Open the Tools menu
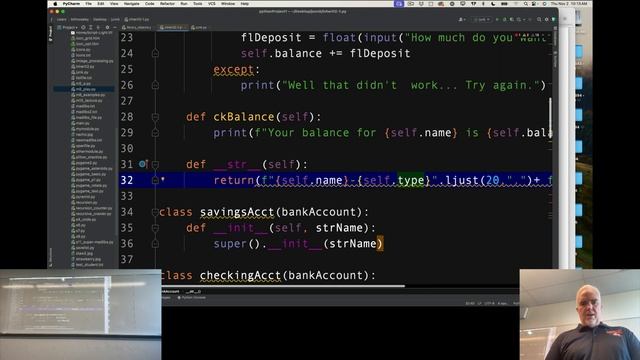The image size is (640, 360). tap(198, 4)
